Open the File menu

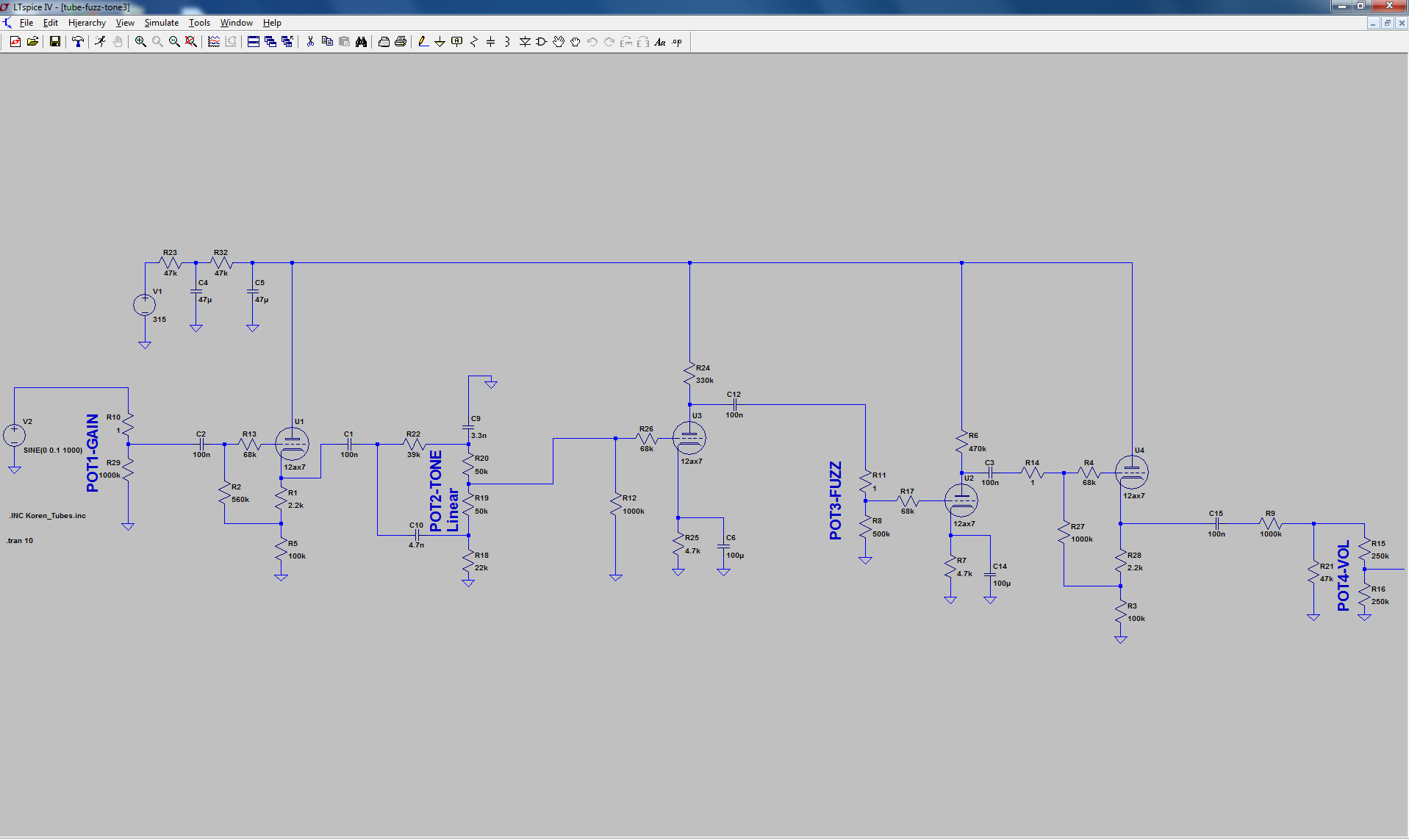[26, 23]
